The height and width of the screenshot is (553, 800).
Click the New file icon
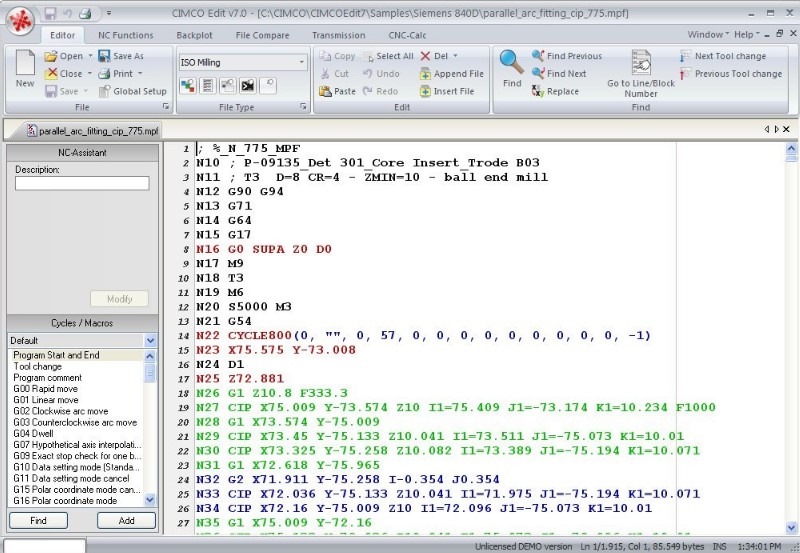(24, 63)
